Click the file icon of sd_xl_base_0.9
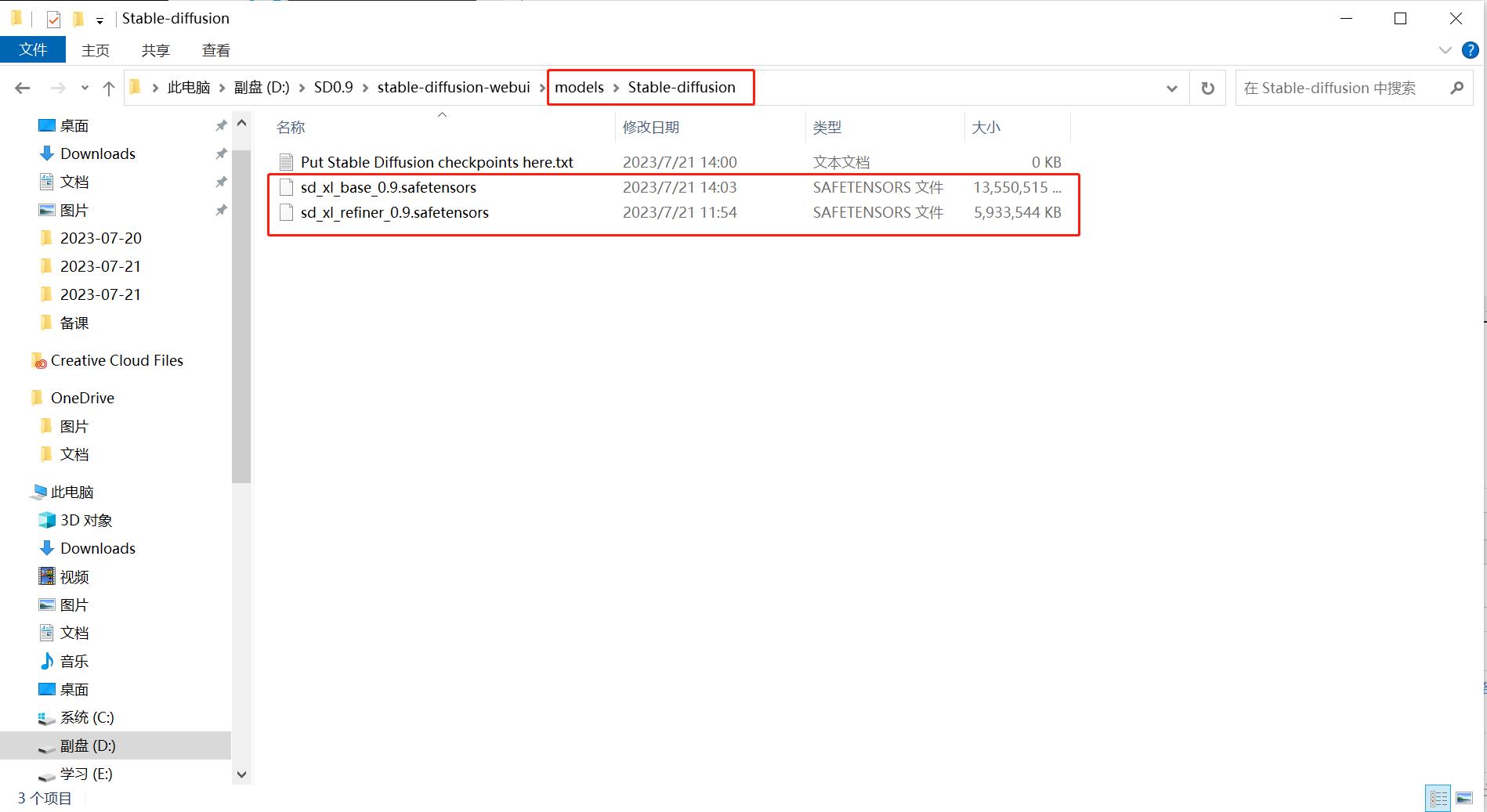The width and height of the screenshot is (1487, 812). [x=286, y=188]
